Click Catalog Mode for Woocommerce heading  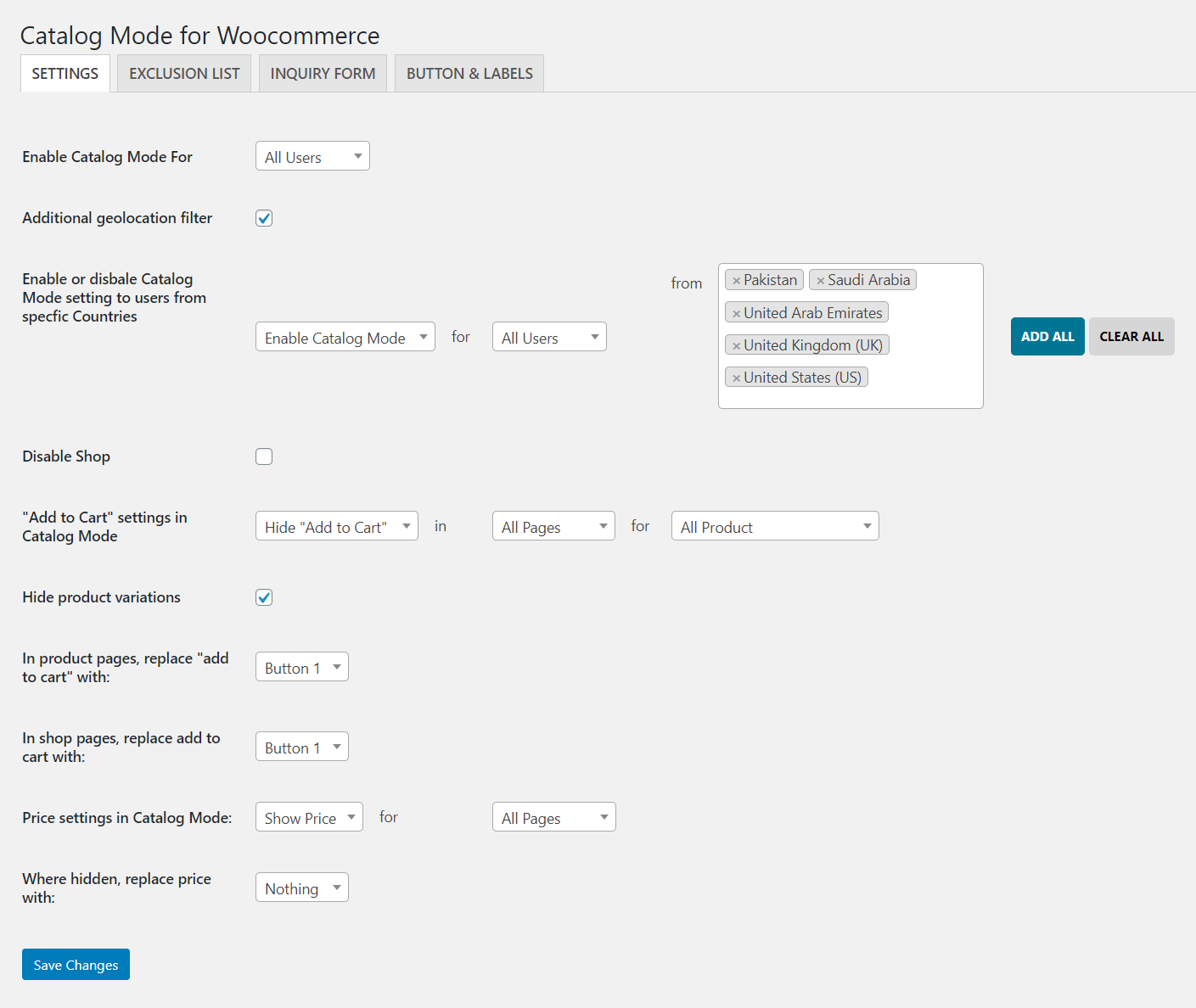tap(199, 36)
